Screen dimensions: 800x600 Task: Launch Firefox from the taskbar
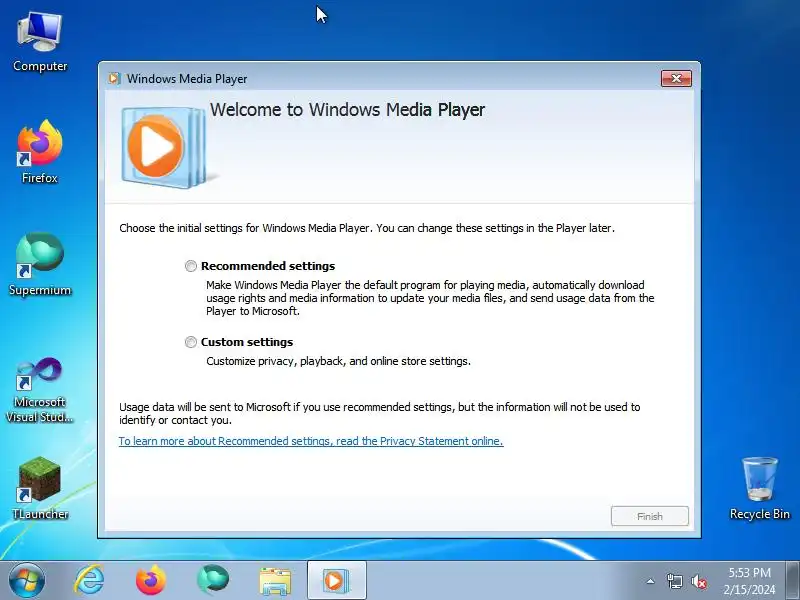tap(151, 581)
